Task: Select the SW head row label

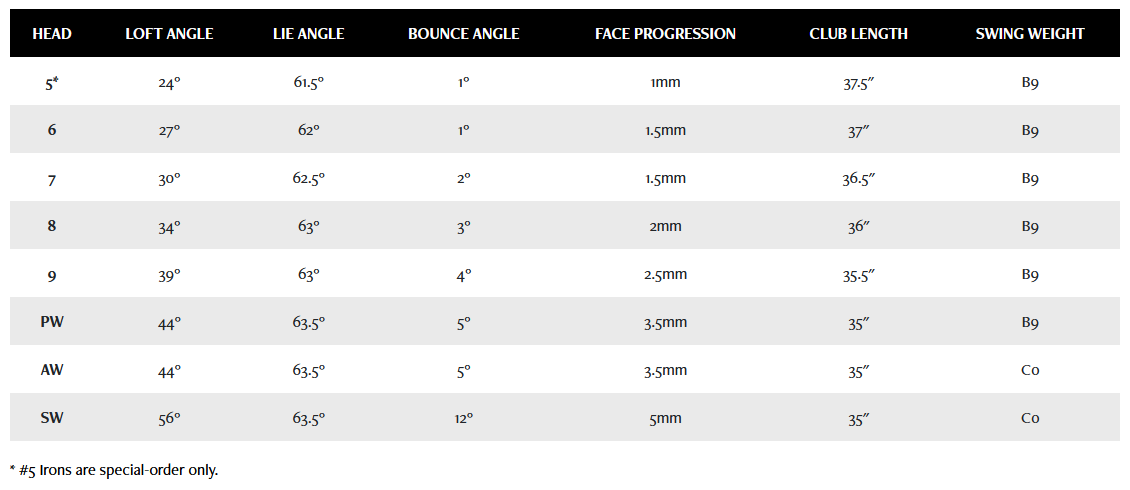Action: click(52, 418)
